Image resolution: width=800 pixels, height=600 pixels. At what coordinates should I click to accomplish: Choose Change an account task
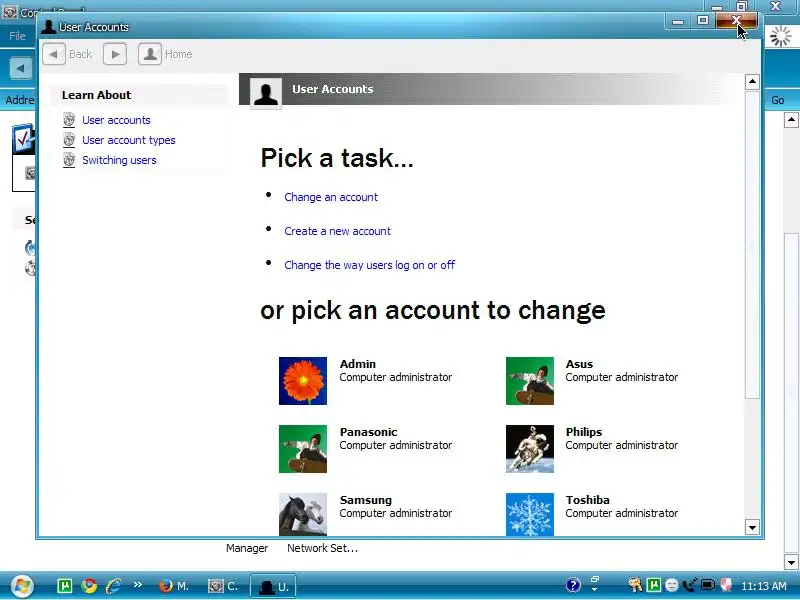[331, 197]
